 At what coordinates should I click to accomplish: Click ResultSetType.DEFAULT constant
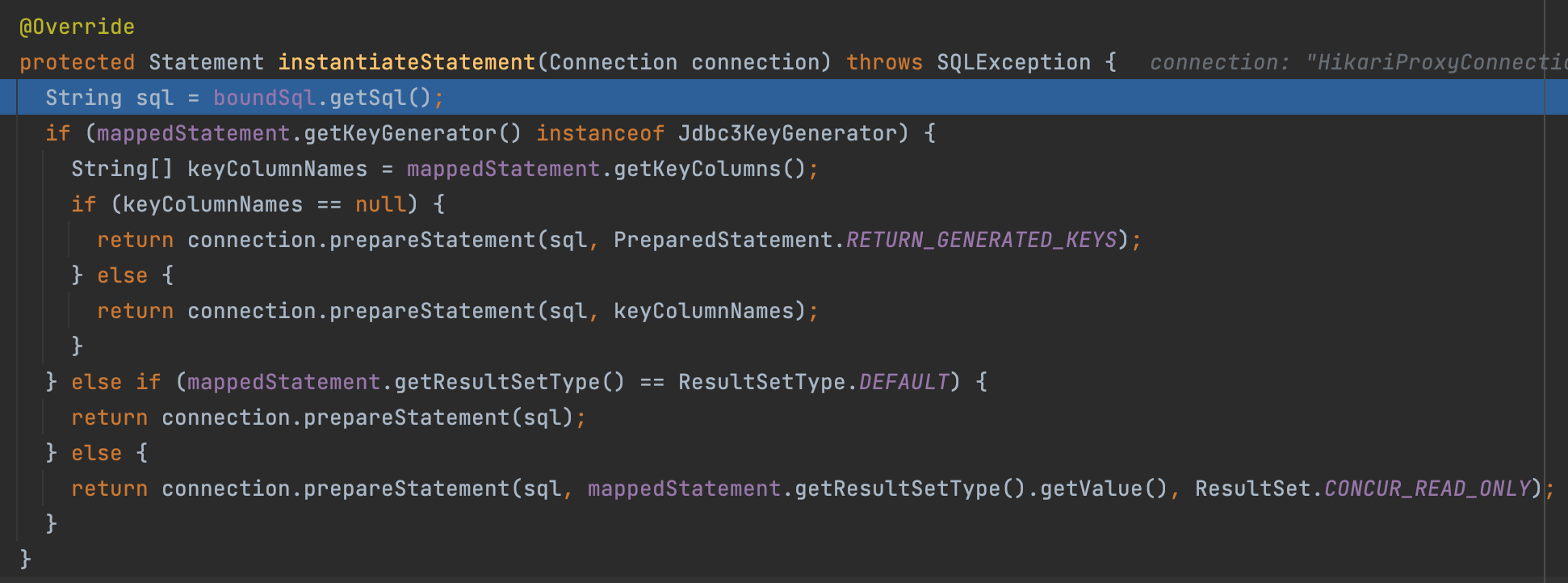tap(813, 382)
